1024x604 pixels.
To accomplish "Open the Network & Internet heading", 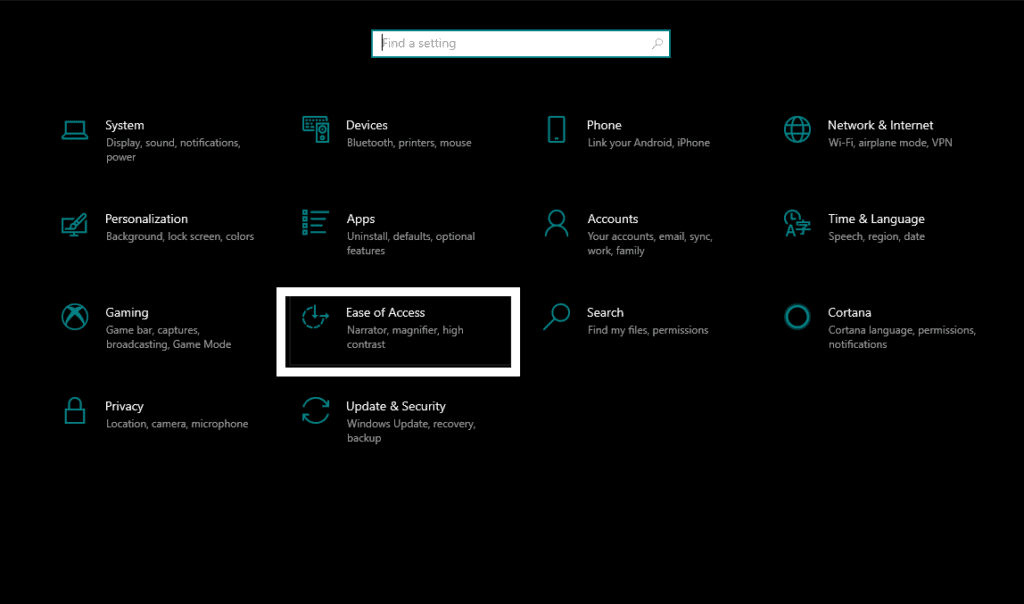I will pos(880,125).
